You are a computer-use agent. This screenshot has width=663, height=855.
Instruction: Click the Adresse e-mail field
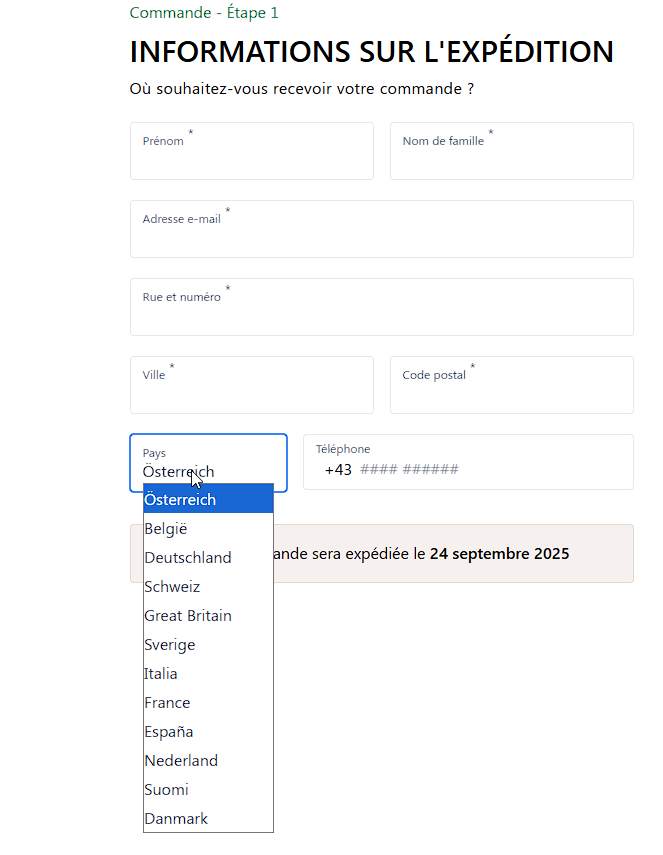point(382,229)
